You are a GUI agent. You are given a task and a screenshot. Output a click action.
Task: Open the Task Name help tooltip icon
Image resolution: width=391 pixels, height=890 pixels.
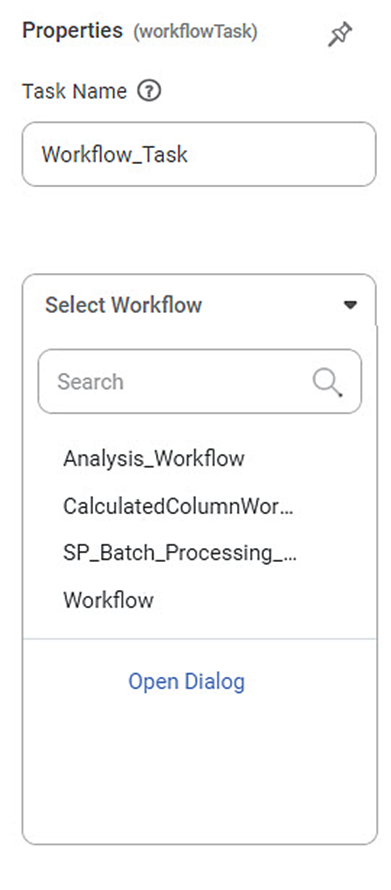[x=149, y=91]
